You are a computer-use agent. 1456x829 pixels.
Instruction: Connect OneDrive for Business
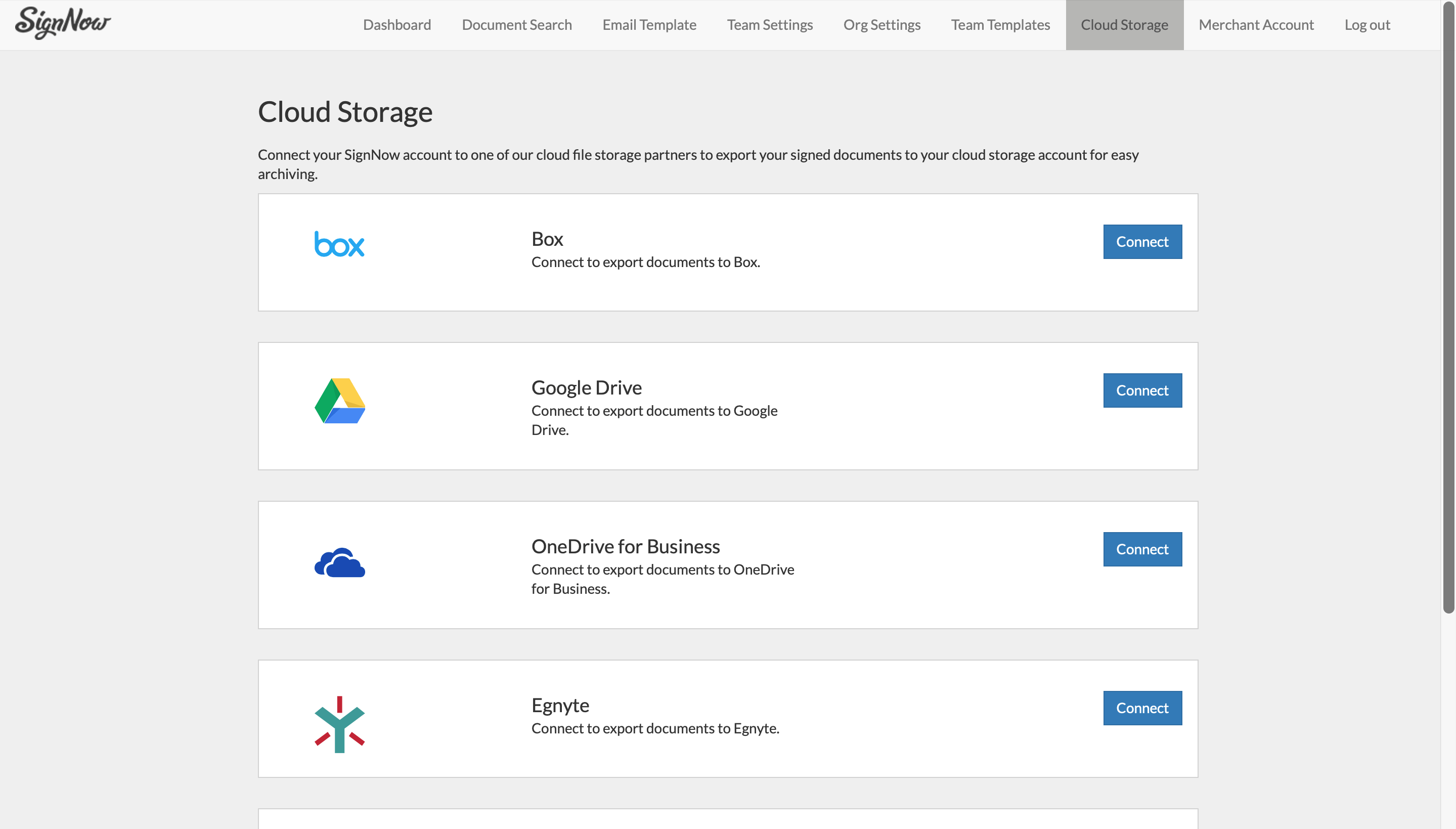tap(1142, 549)
